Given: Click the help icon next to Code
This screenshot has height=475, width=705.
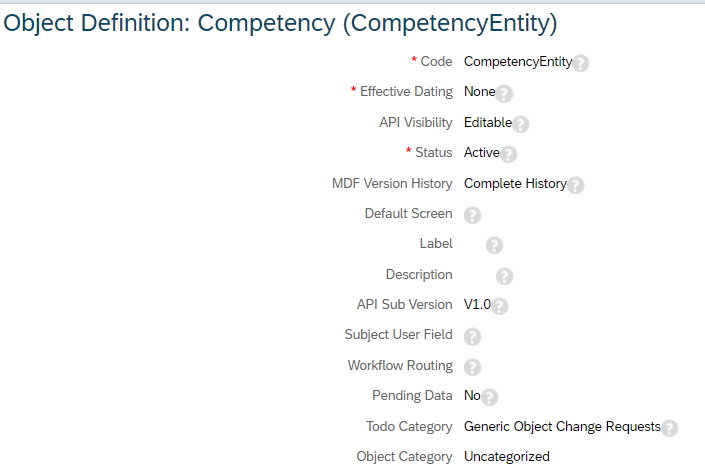Looking at the screenshot, I should 580,63.
